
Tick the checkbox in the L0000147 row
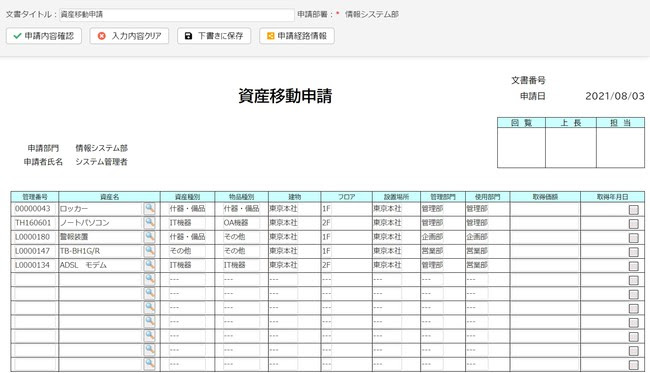(633, 252)
